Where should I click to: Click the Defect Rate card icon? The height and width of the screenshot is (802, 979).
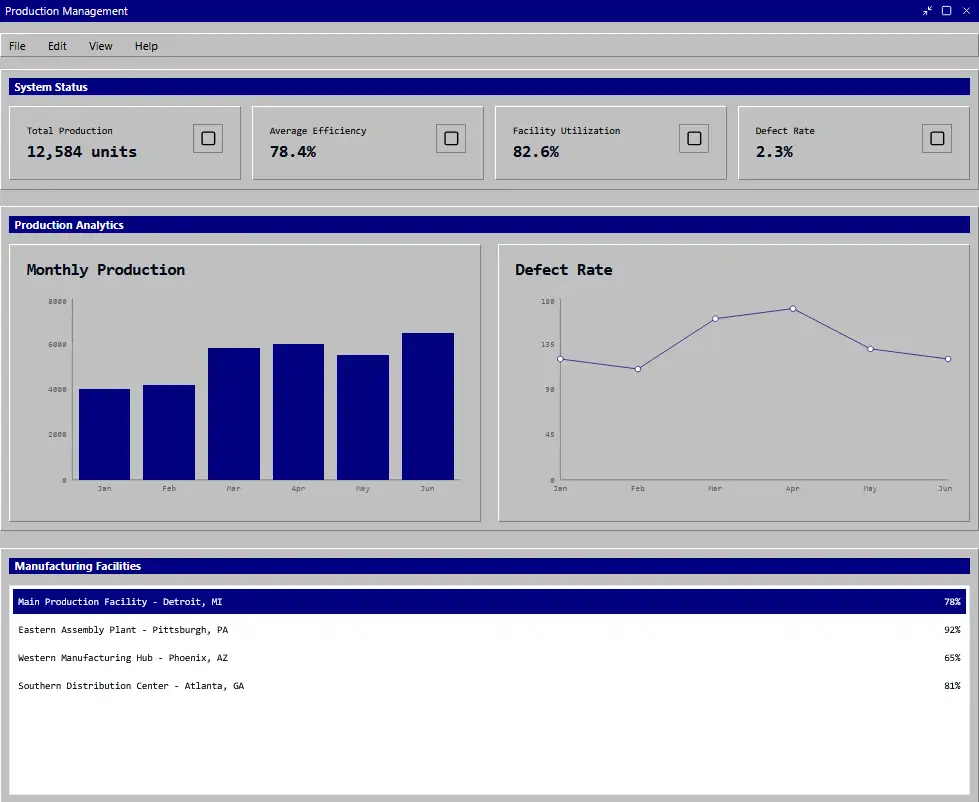point(937,139)
